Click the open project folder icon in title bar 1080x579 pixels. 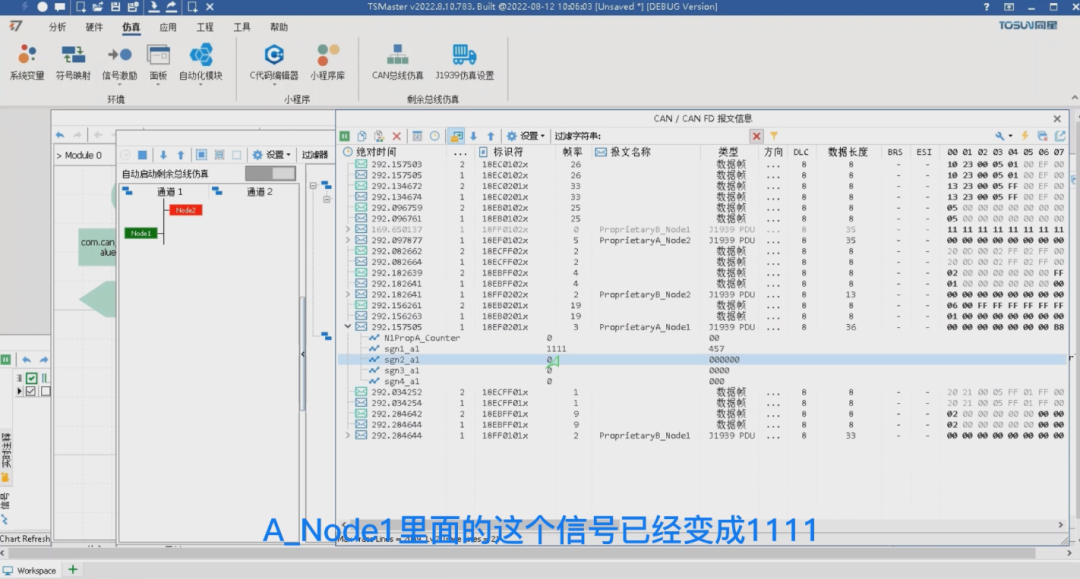pos(98,6)
